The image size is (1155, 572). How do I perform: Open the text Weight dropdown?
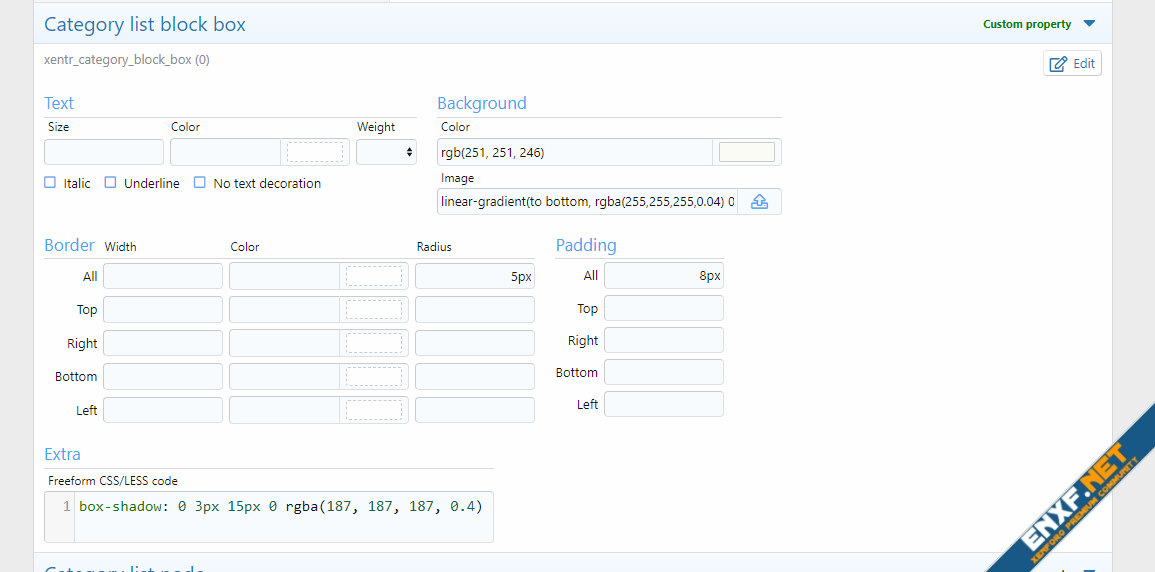pos(386,152)
